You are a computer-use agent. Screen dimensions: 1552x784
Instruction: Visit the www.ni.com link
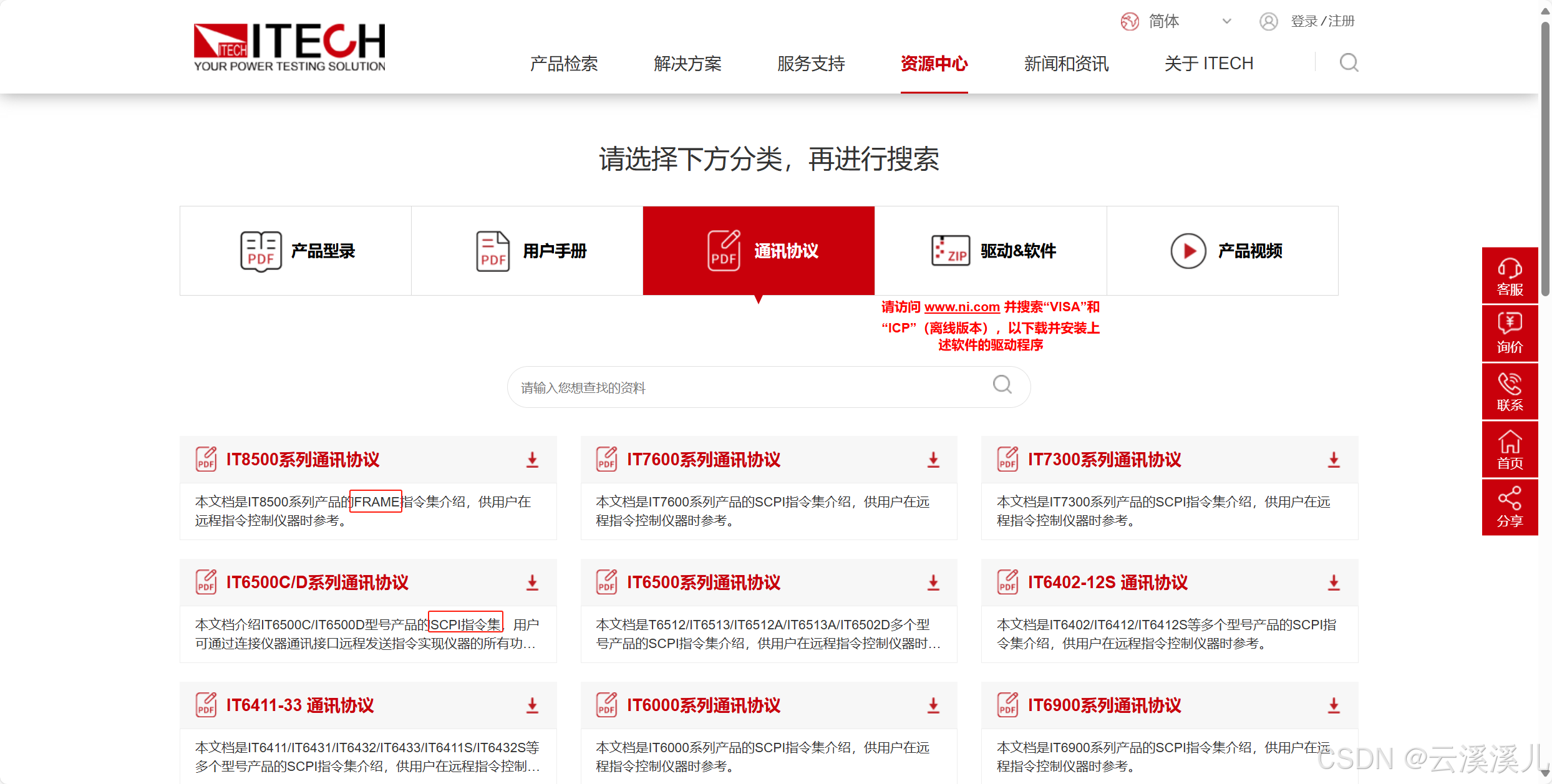[961, 306]
